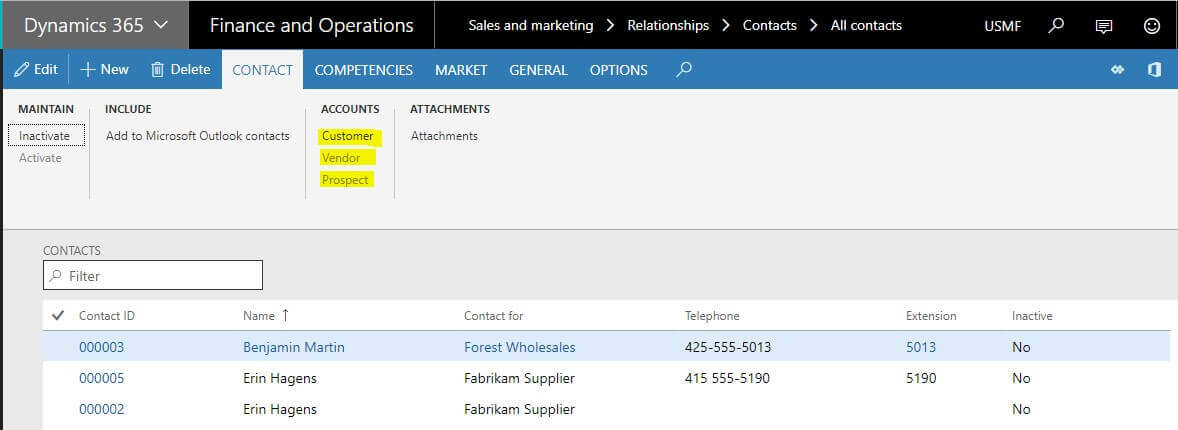Click the Extension column header
Screen dimensions: 1178x430
pyautogui.click(x=931, y=316)
